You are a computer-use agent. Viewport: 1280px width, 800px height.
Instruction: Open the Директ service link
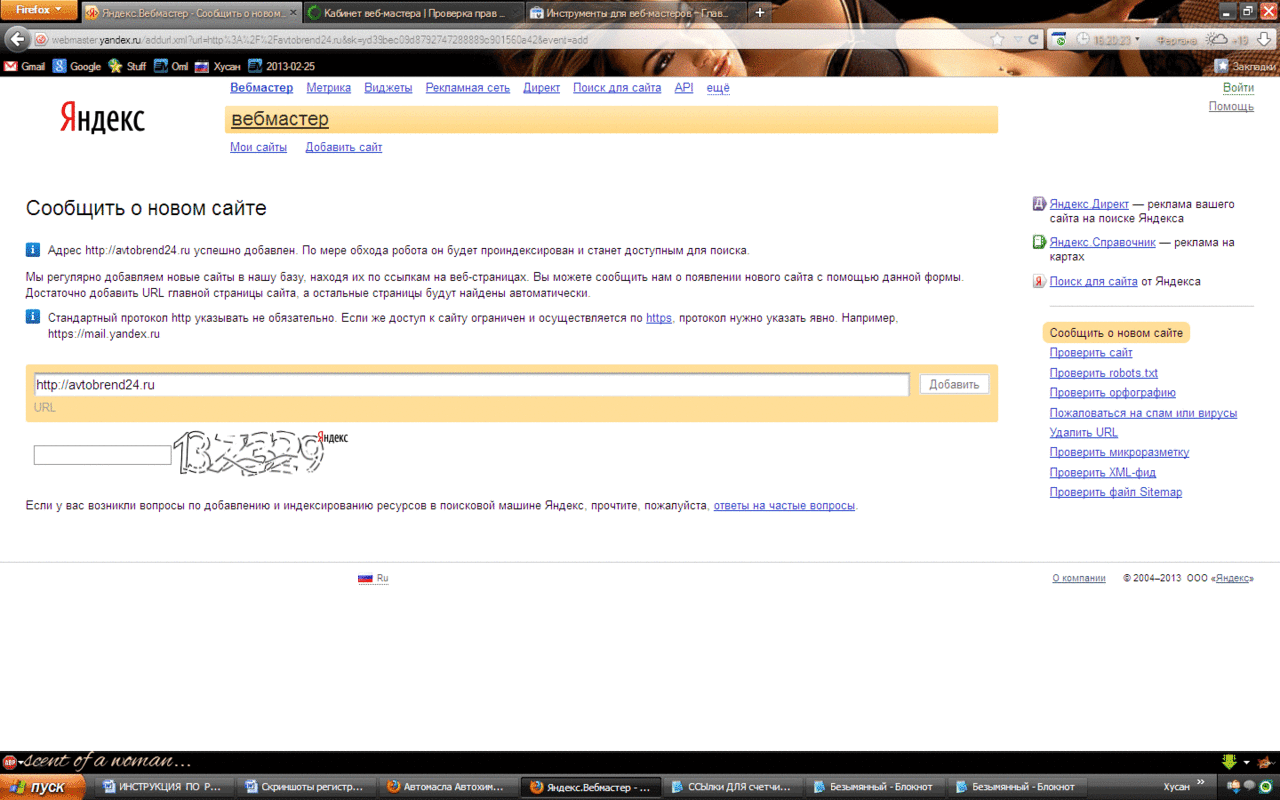click(x=541, y=88)
